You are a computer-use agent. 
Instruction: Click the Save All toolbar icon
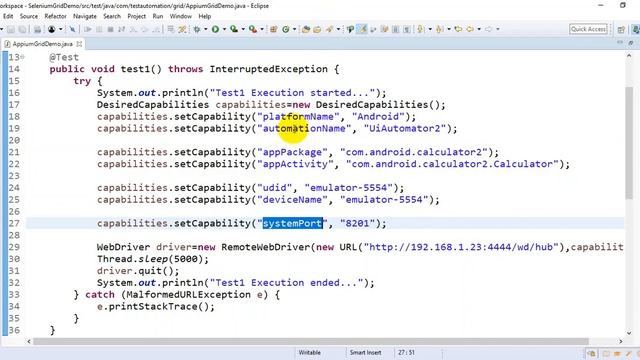[x=22, y=29]
